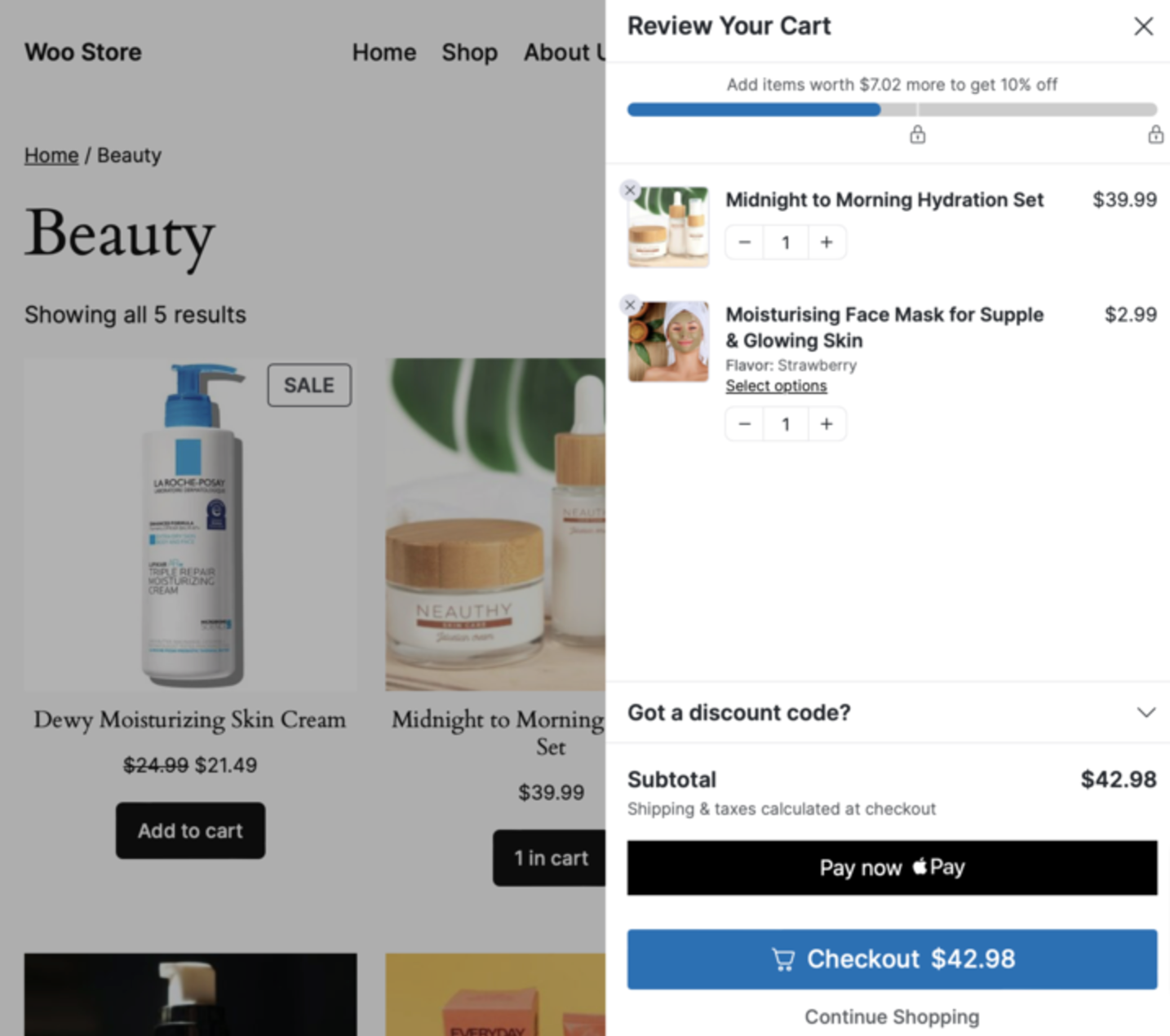Click the 10% off progress bar

click(891, 109)
